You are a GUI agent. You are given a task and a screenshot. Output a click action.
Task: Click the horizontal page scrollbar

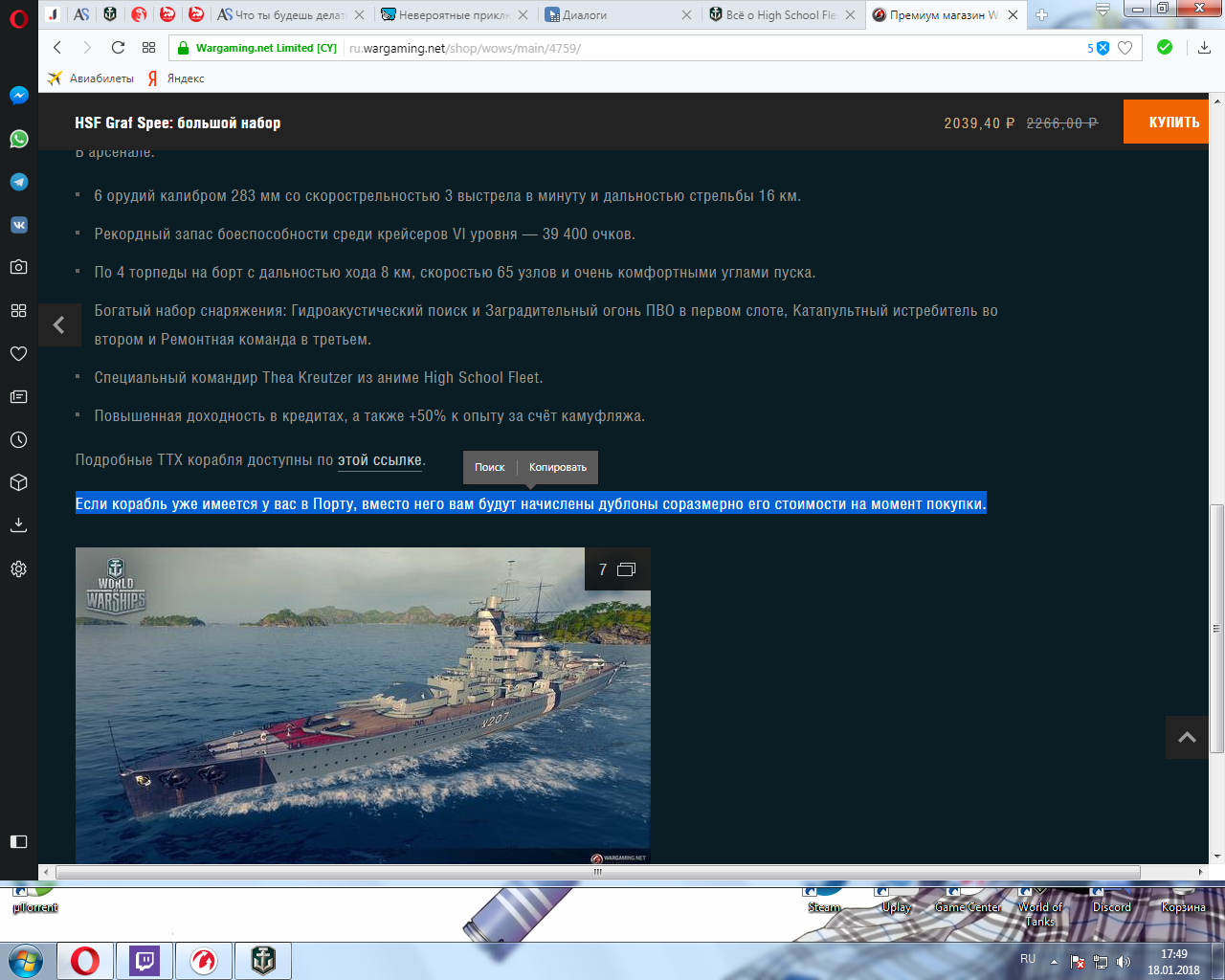597,872
